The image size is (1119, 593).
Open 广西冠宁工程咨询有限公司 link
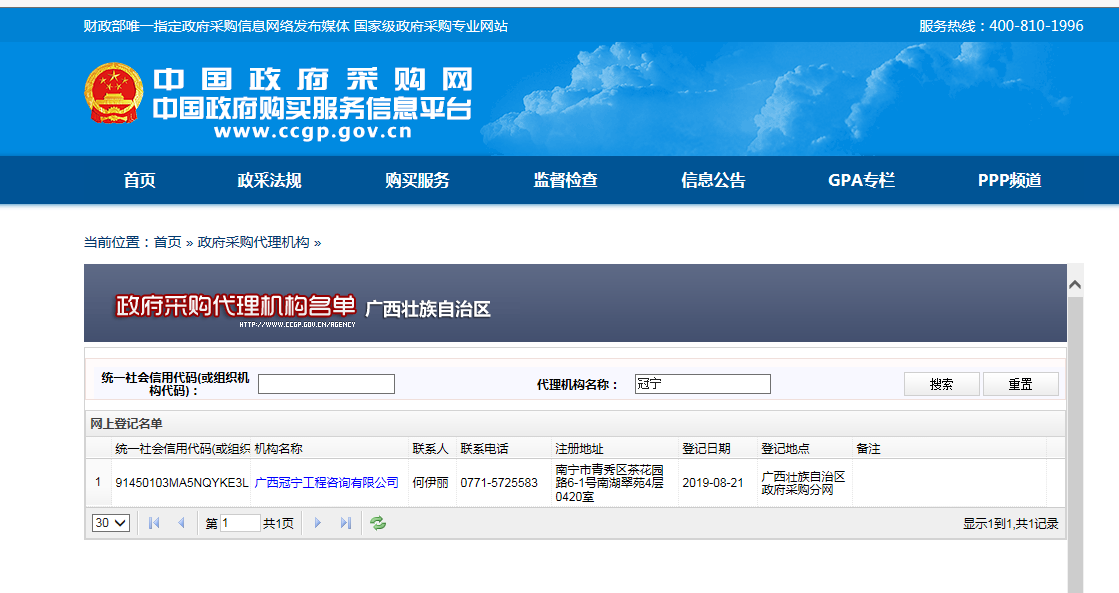coord(326,482)
